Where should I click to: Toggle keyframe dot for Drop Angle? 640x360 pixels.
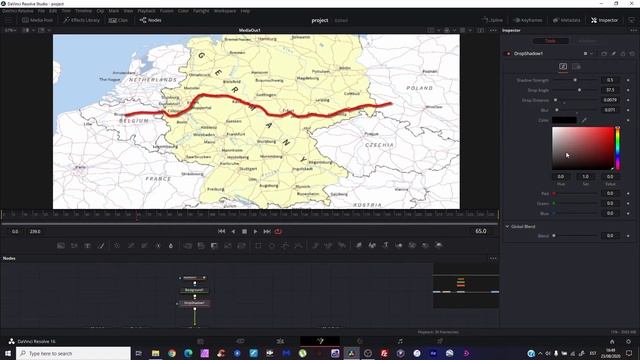tap(628, 90)
